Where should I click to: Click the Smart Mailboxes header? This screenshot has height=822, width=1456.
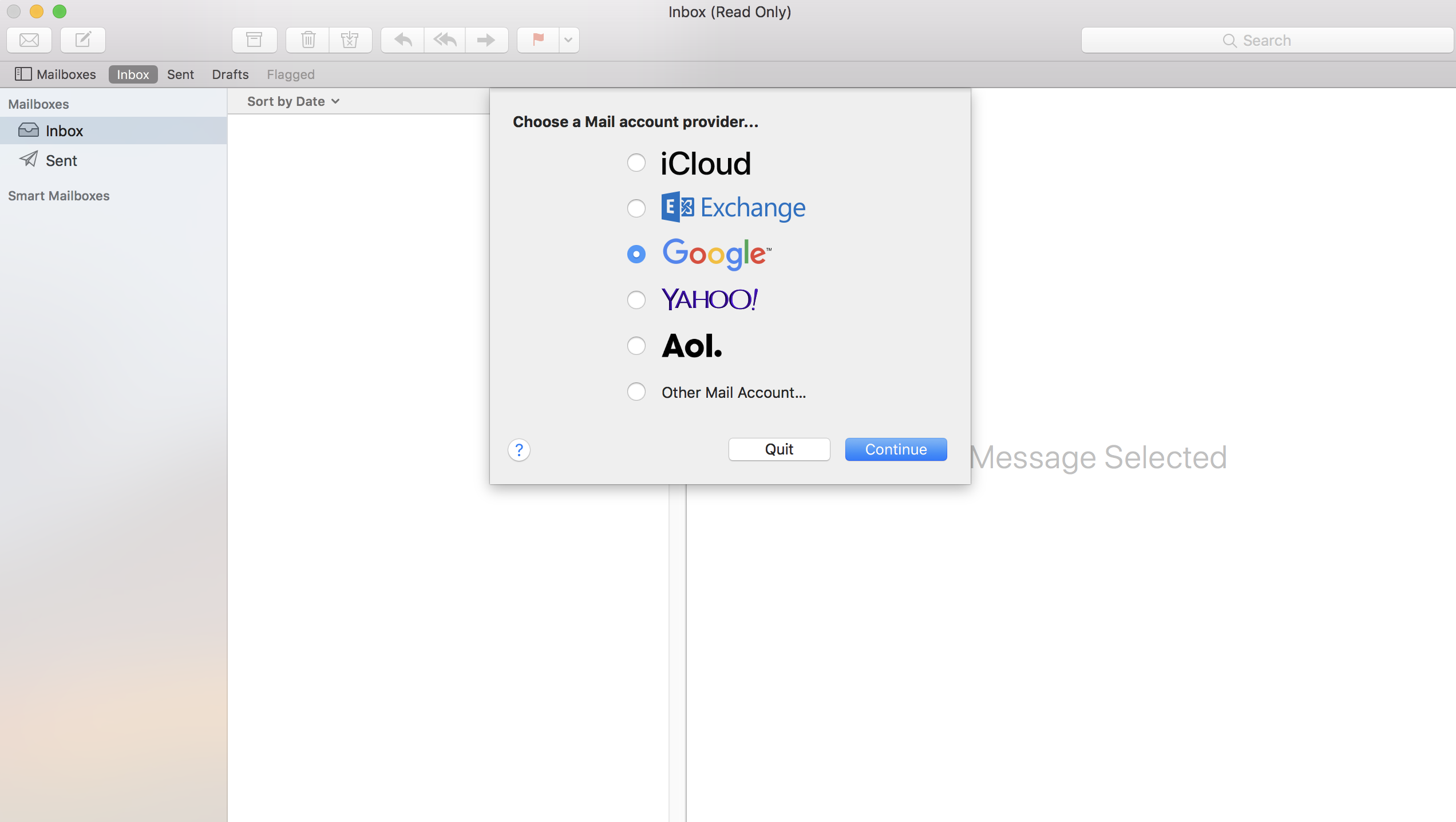pyautogui.click(x=58, y=196)
